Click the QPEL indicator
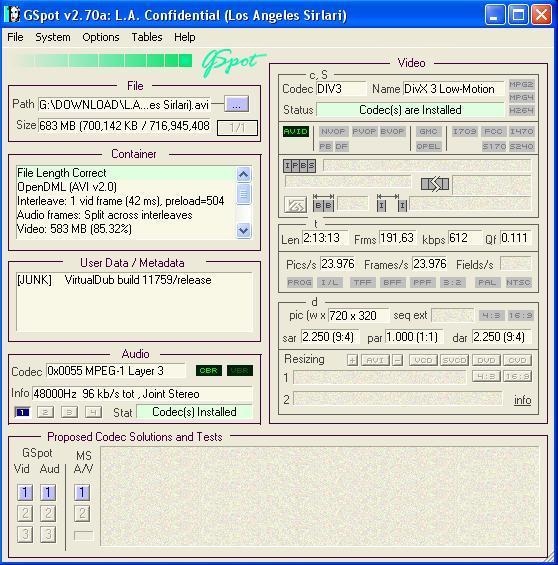Screen dimensions: 558x565 (x=428, y=147)
